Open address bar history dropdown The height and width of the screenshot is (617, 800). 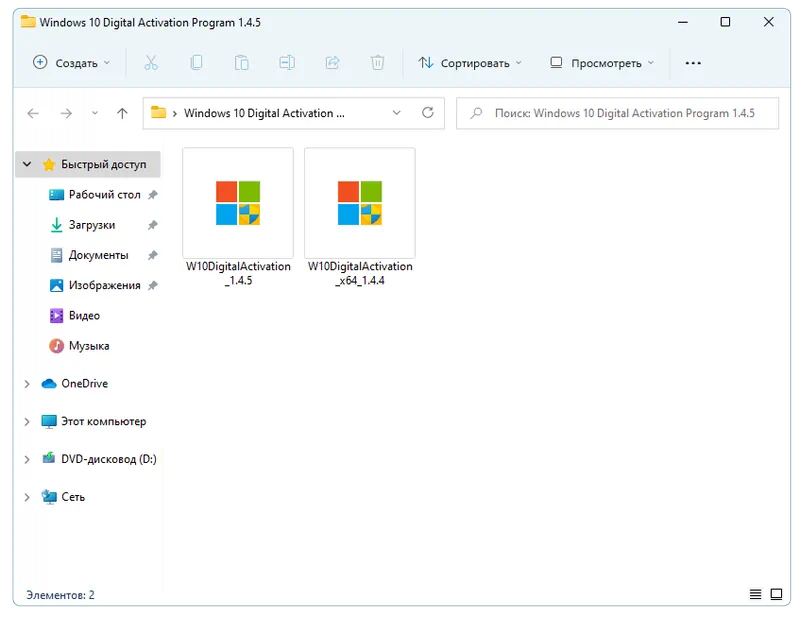(x=396, y=113)
